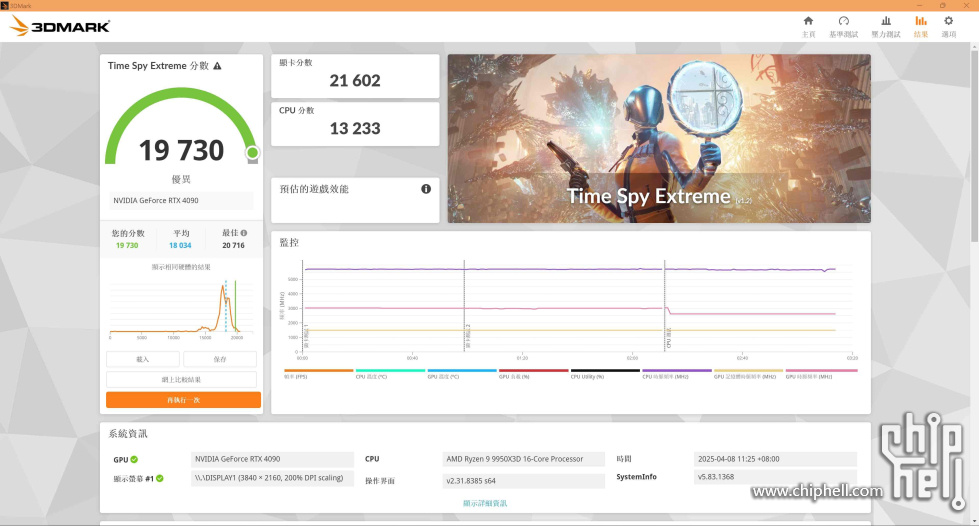Open the Options (選項) gear tab
The width and height of the screenshot is (979, 526).
point(948,27)
